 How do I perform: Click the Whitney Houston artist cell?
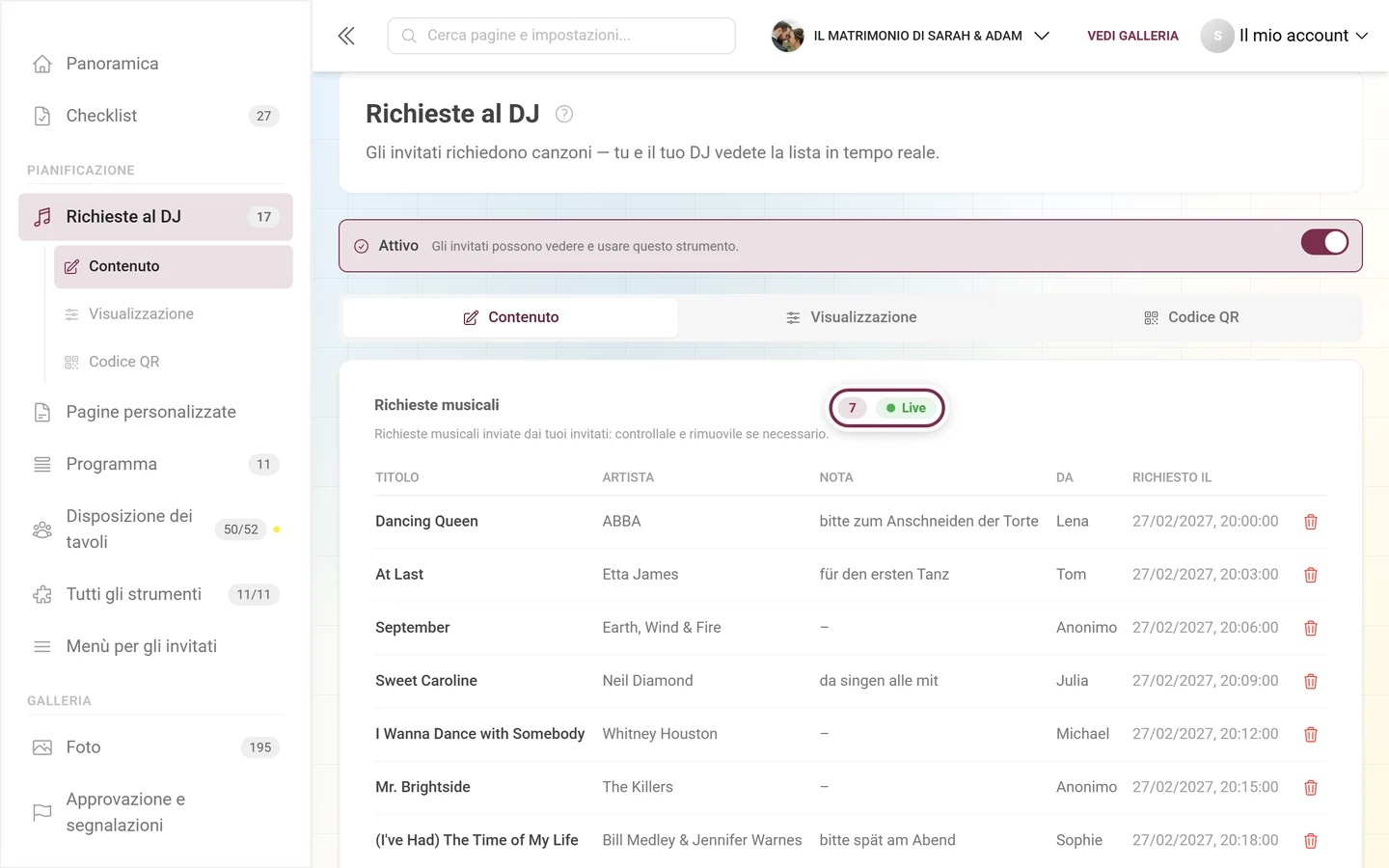tap(660, 734)
